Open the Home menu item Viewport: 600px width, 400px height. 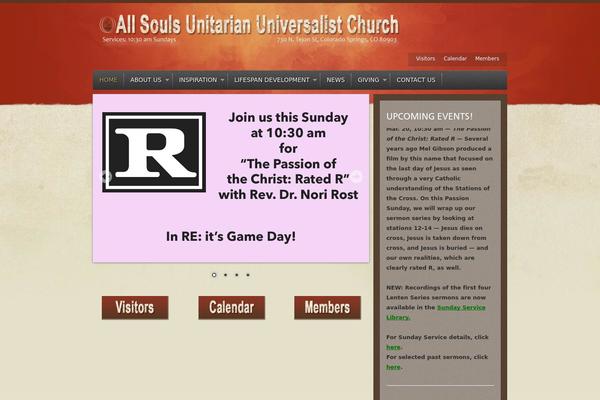(108, 80)
